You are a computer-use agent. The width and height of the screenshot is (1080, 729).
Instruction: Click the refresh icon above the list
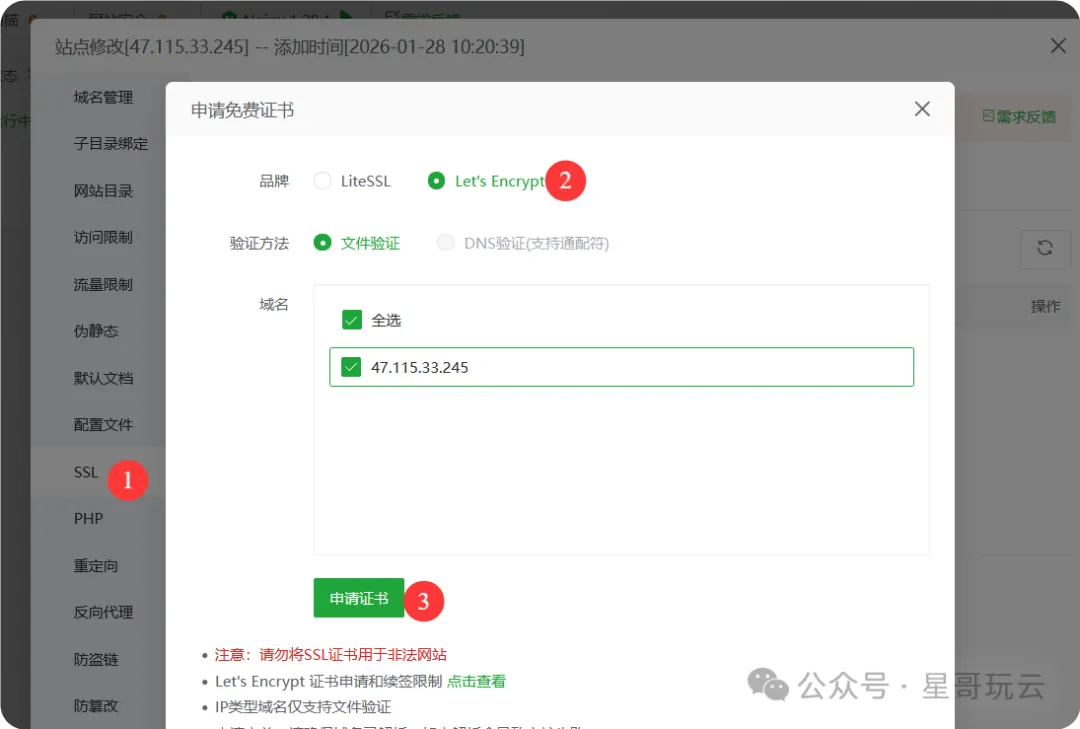(1045, 249)
